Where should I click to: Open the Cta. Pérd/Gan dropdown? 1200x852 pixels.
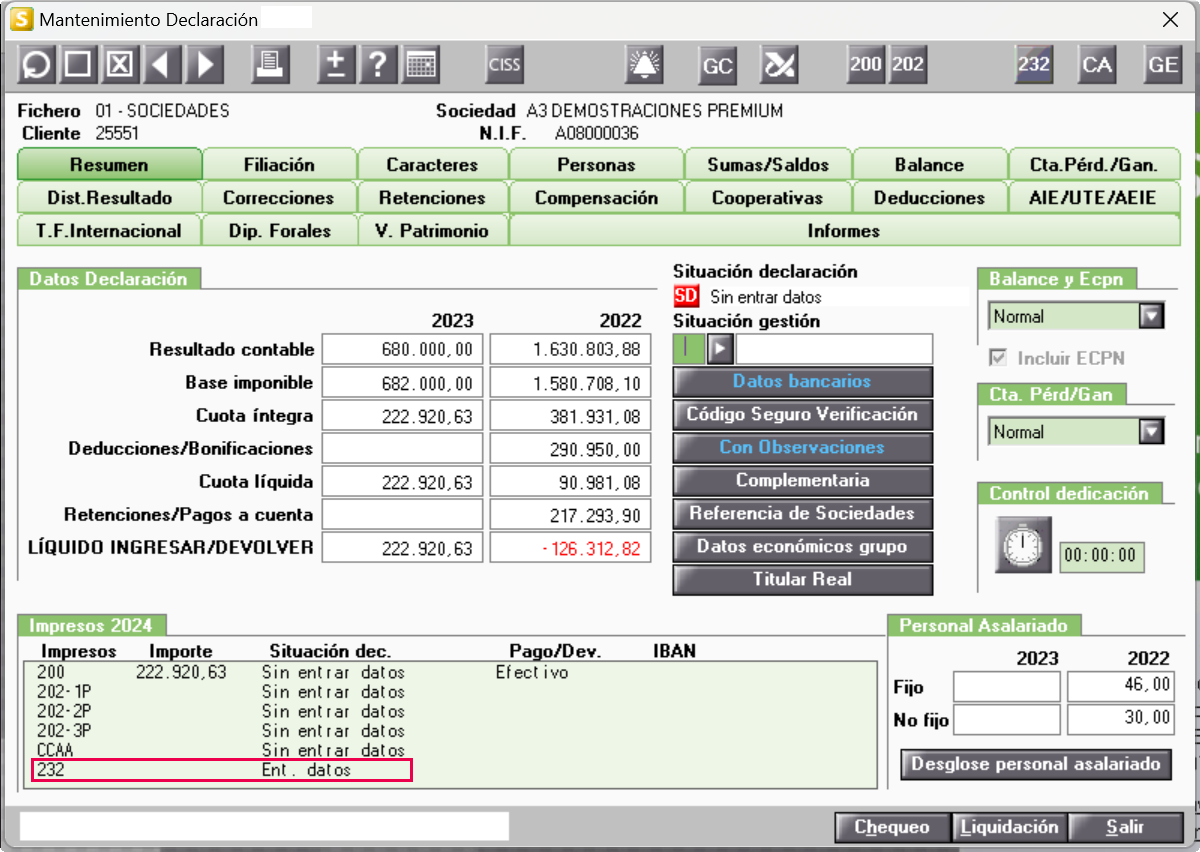[x=1152, y=432]
